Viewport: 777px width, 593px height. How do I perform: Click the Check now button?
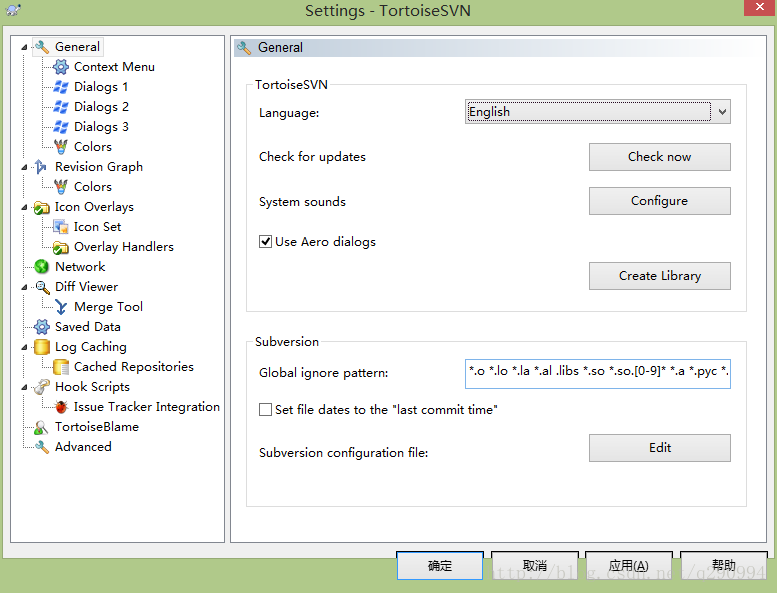[660, 157]
